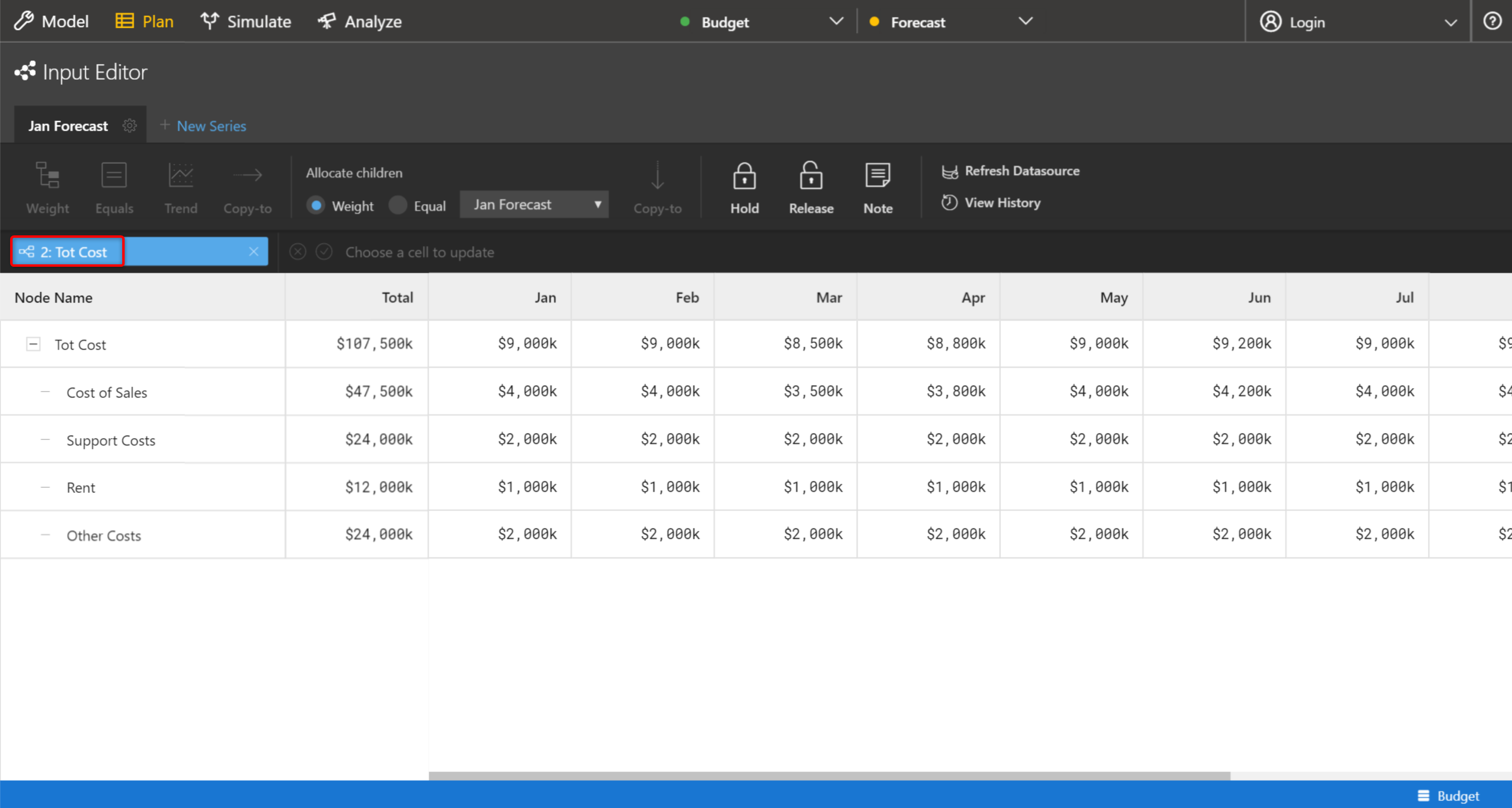Click the confirm cell edit checkmark icon
Image resolution: width=1512 pixels, height=808 pixels.
(324, 252)
